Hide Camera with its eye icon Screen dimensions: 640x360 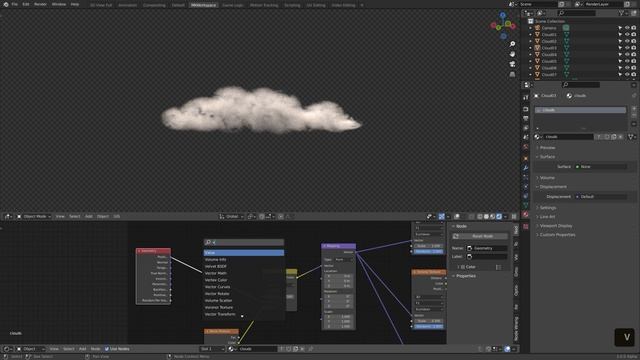pos(627,28)
